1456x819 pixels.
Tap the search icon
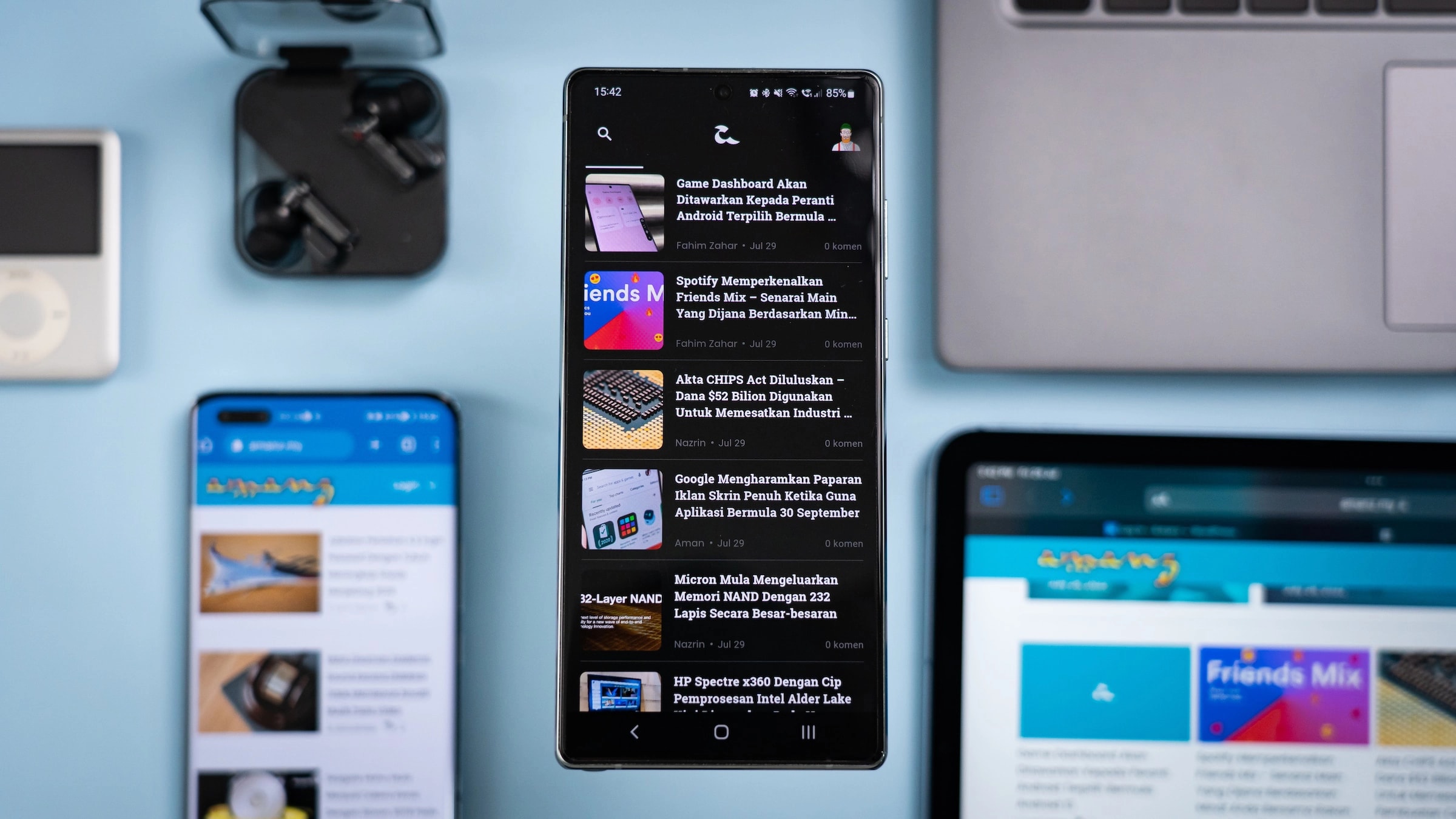pyautogui.click(x=605, y=134)
